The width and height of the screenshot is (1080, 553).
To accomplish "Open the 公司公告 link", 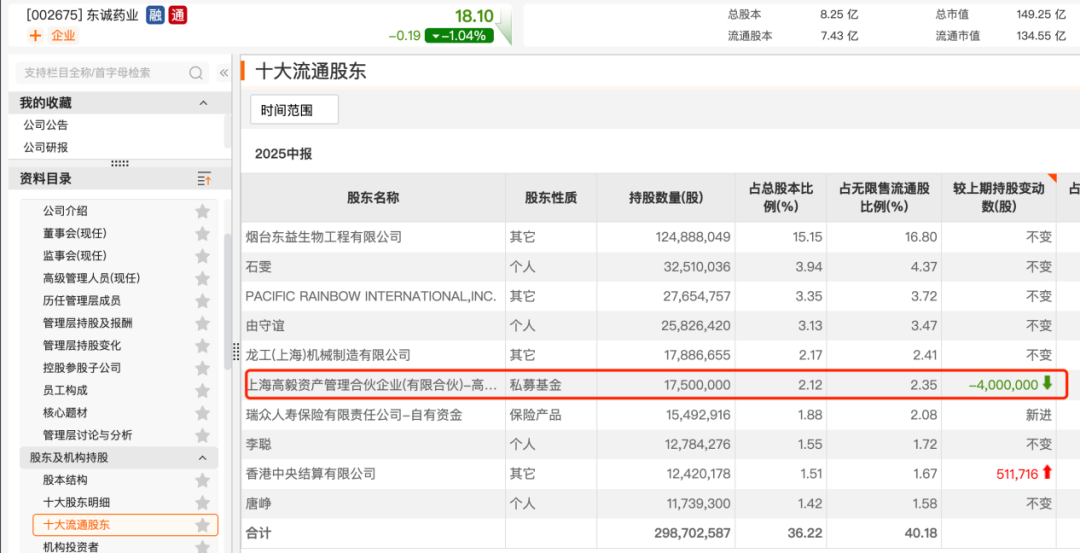I will tap(46, 125).
